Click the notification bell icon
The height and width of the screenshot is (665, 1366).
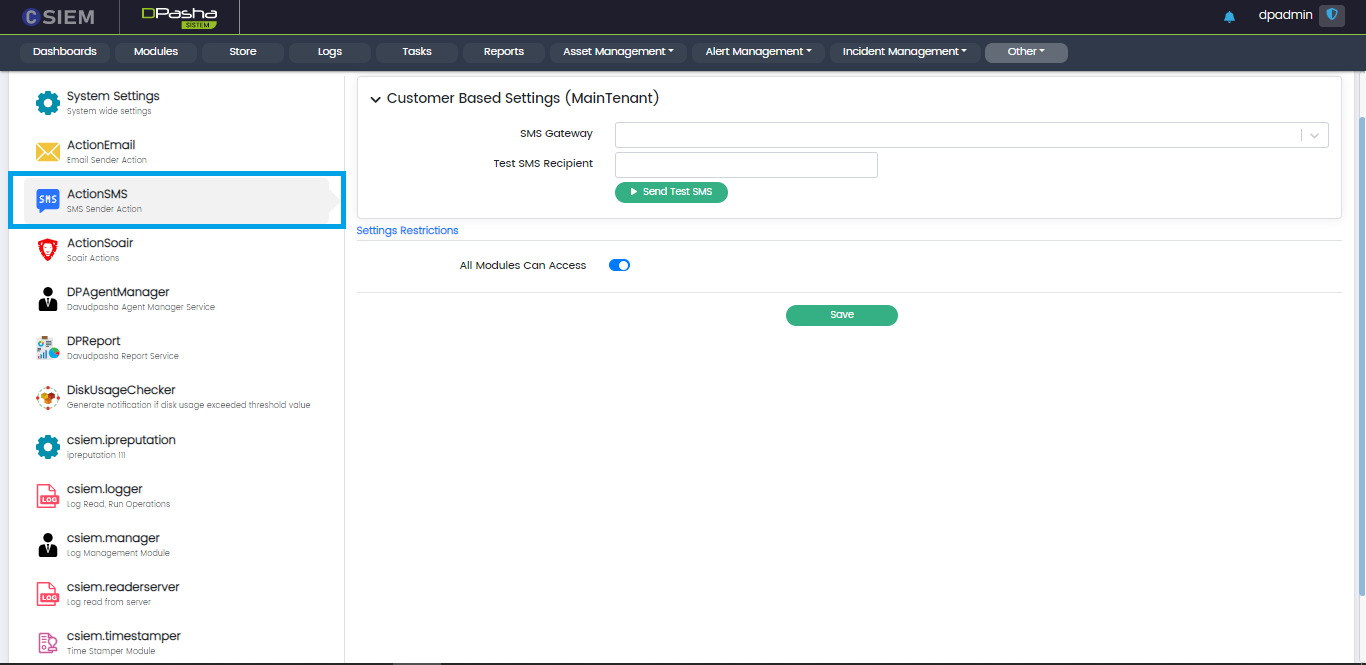tap(1229, 17)
